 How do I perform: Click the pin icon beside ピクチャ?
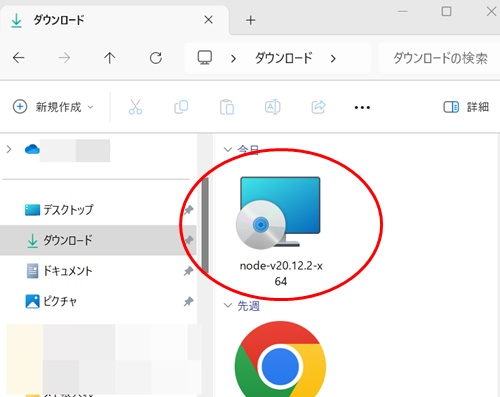189,301
